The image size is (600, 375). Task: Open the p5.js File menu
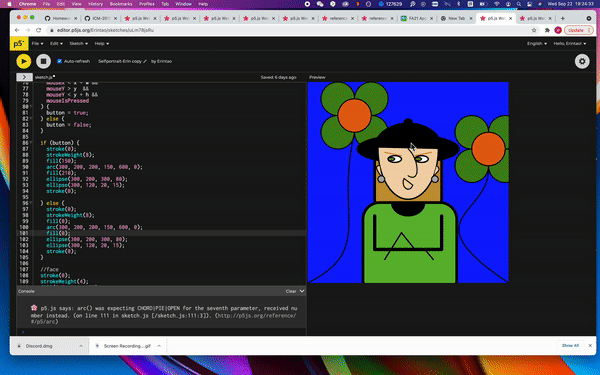point(38,44)
